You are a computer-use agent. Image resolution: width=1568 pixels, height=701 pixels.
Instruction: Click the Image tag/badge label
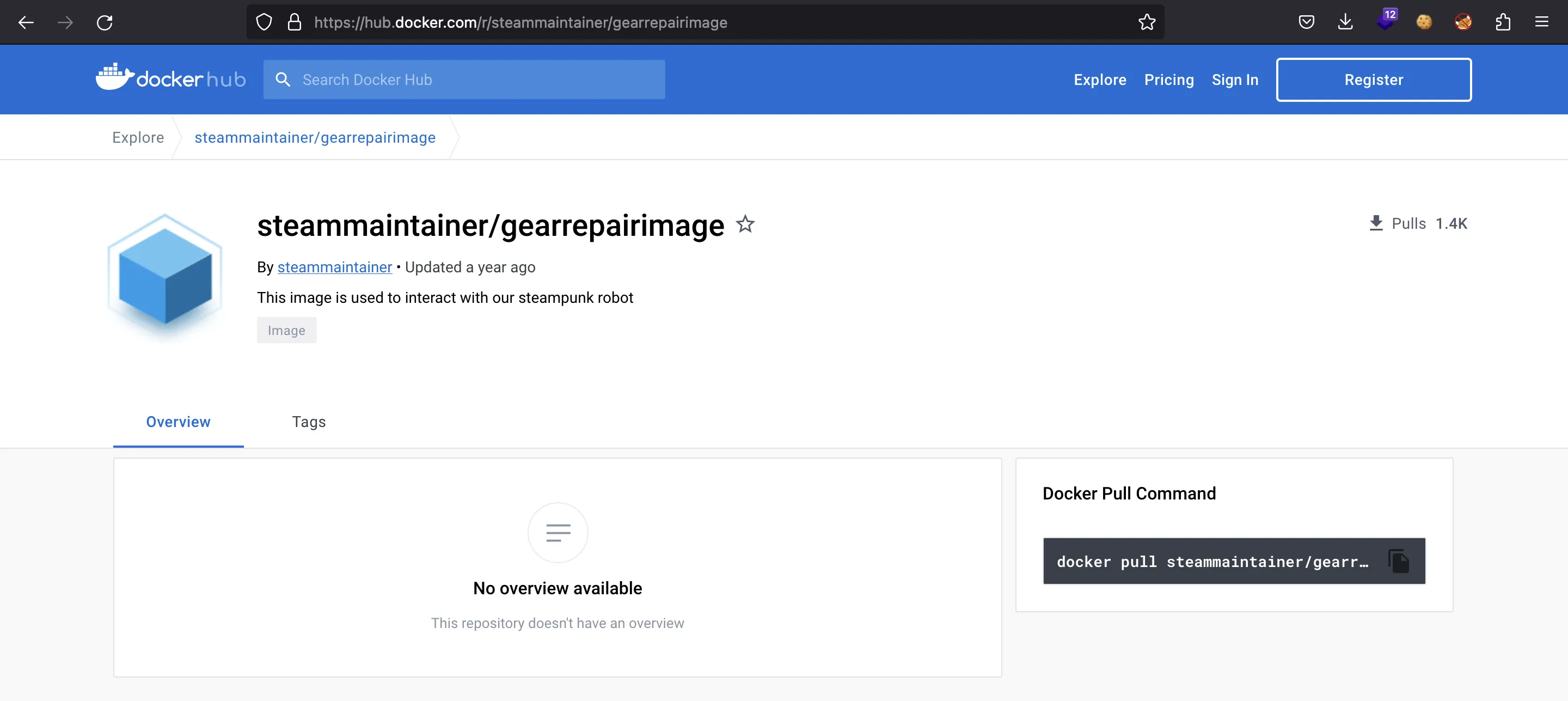[x=286, y=330]
